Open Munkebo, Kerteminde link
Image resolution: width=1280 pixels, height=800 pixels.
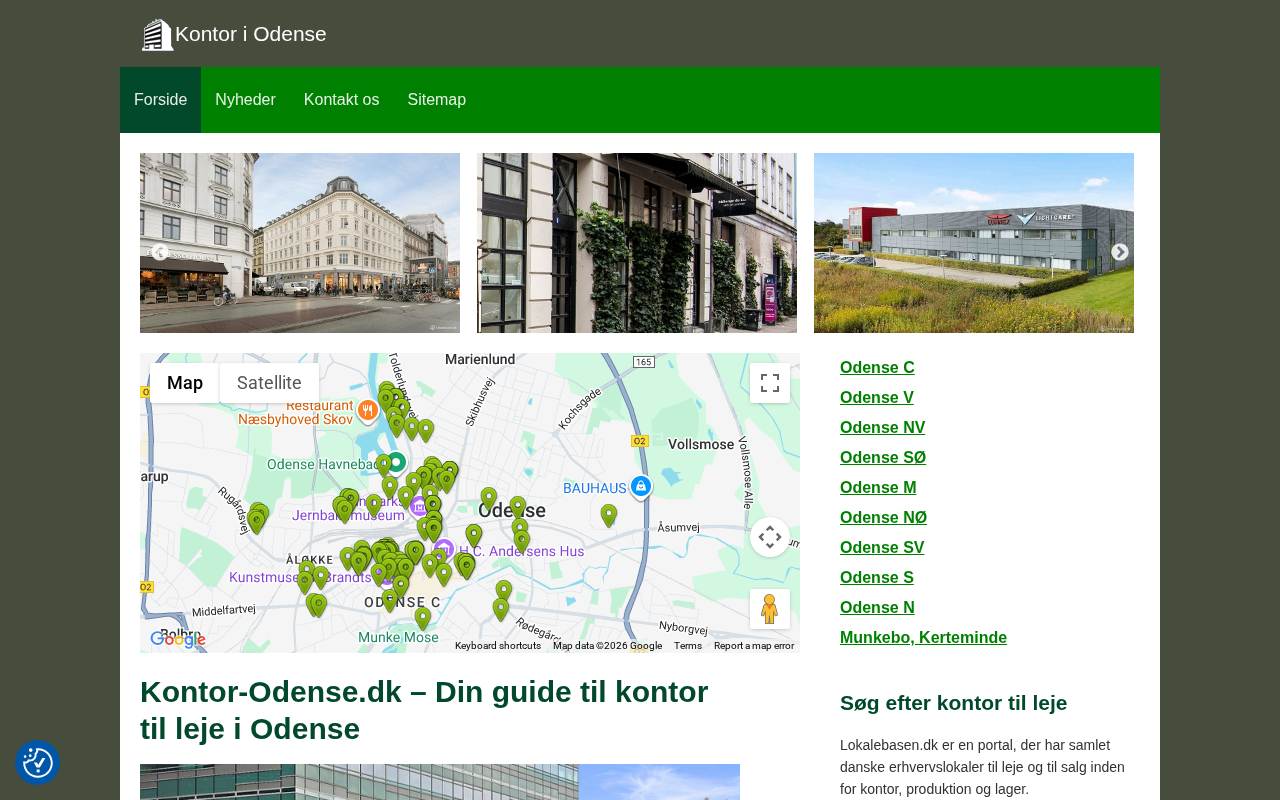[x=923, y=638]
